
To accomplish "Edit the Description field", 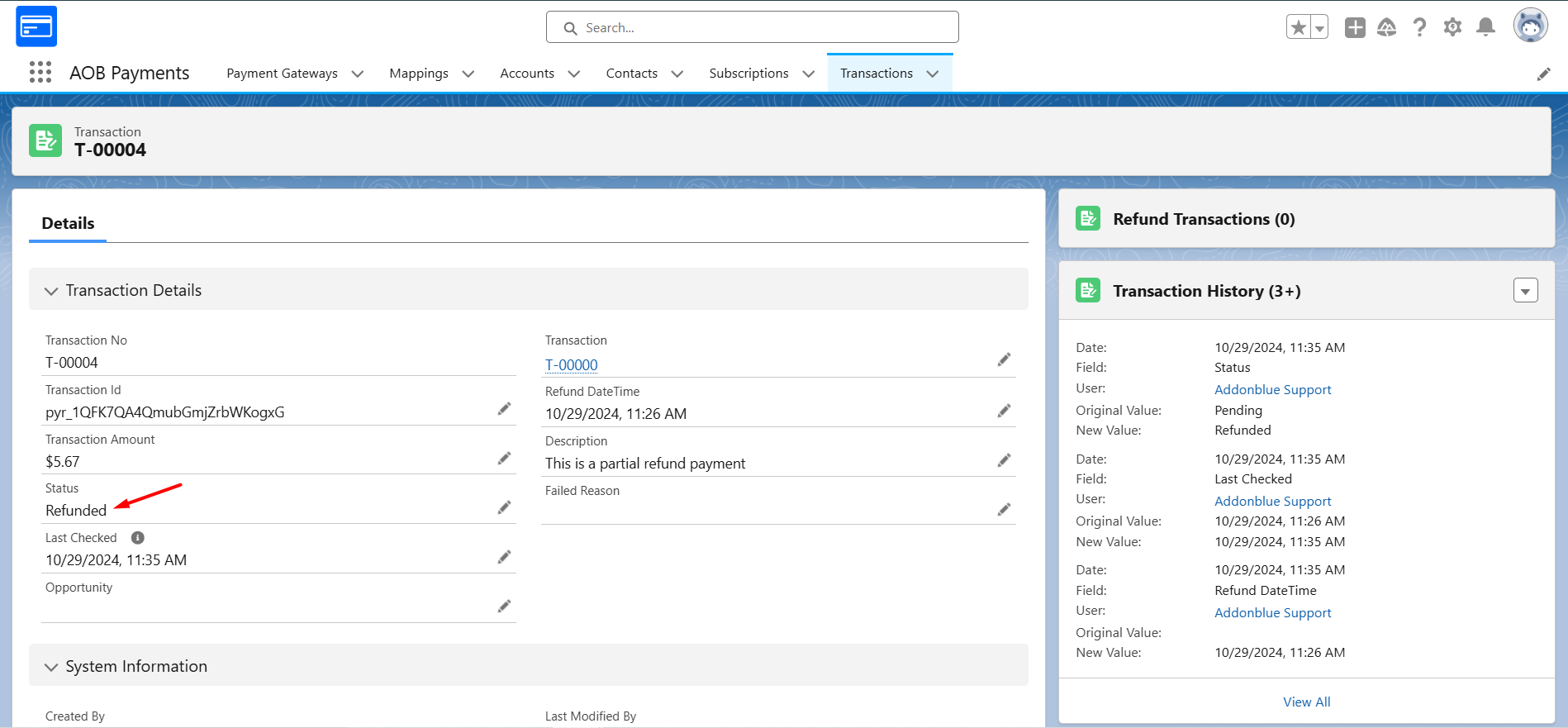I will 1004,460.
